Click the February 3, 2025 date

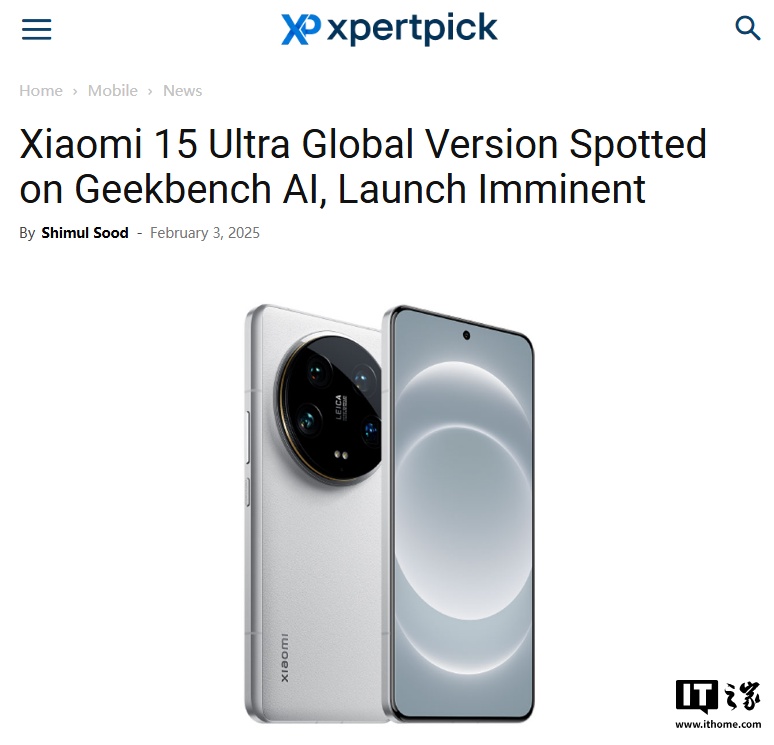pyautogui.click(x=205, y=233)
